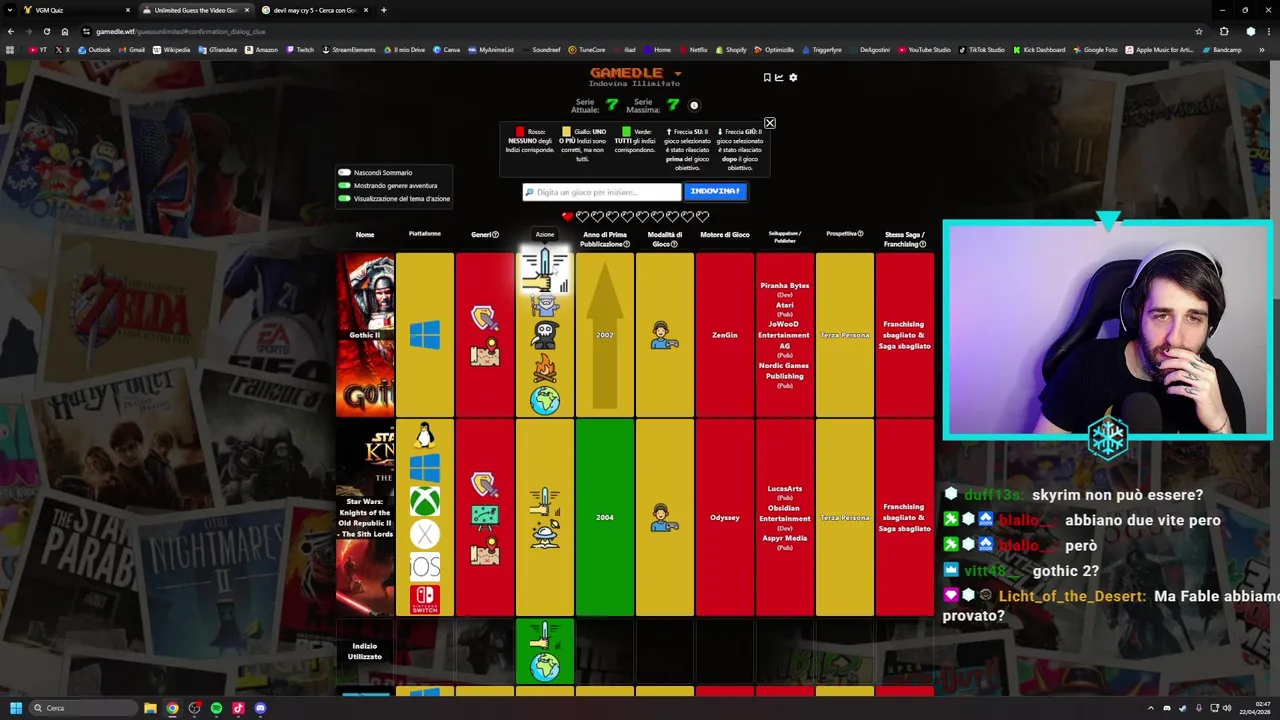The width and height of the screenshot is (1280, 720).
Task: Click the ZenGin engine cell
Action: [x=724, y=335]
